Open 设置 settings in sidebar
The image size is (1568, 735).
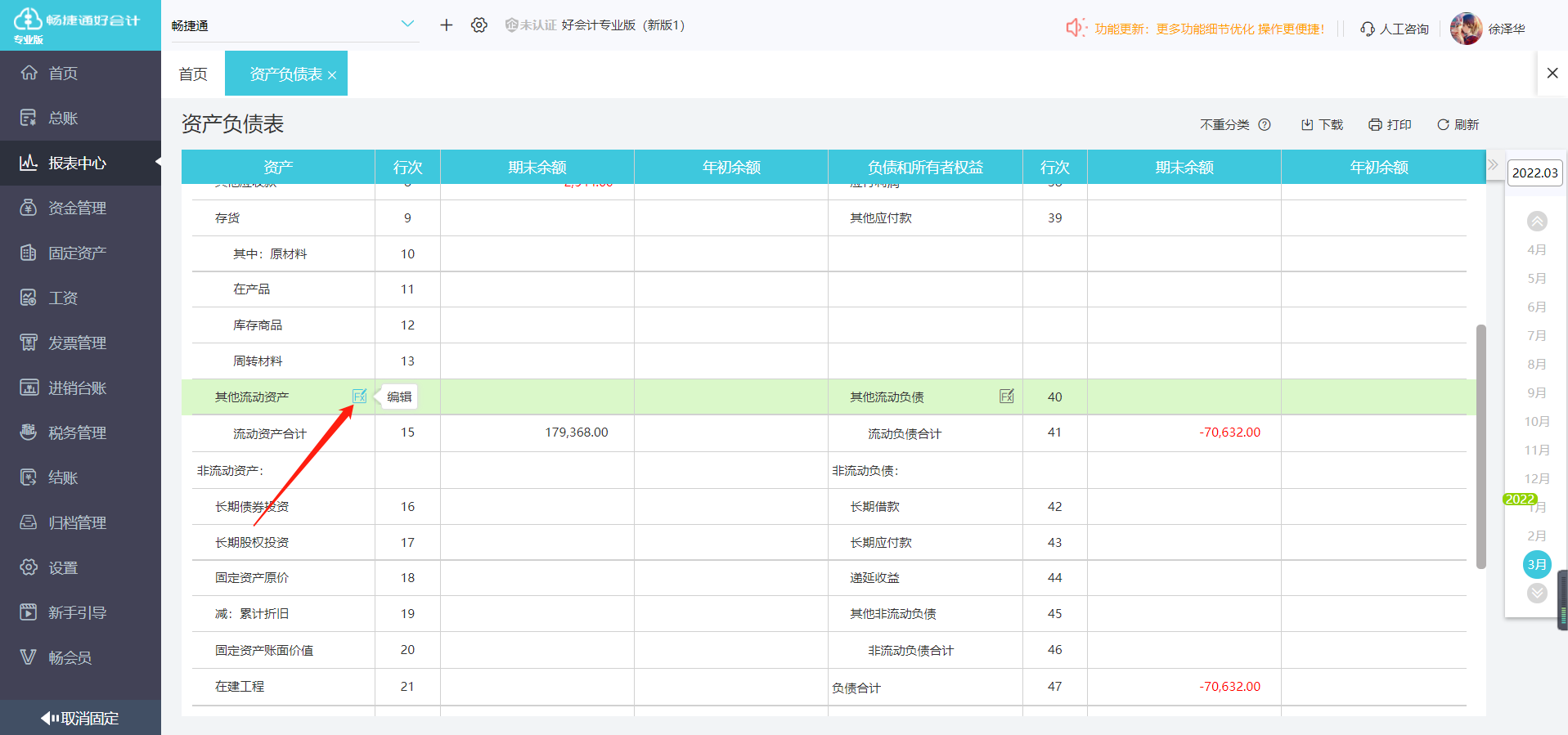[x=80, y=567]
